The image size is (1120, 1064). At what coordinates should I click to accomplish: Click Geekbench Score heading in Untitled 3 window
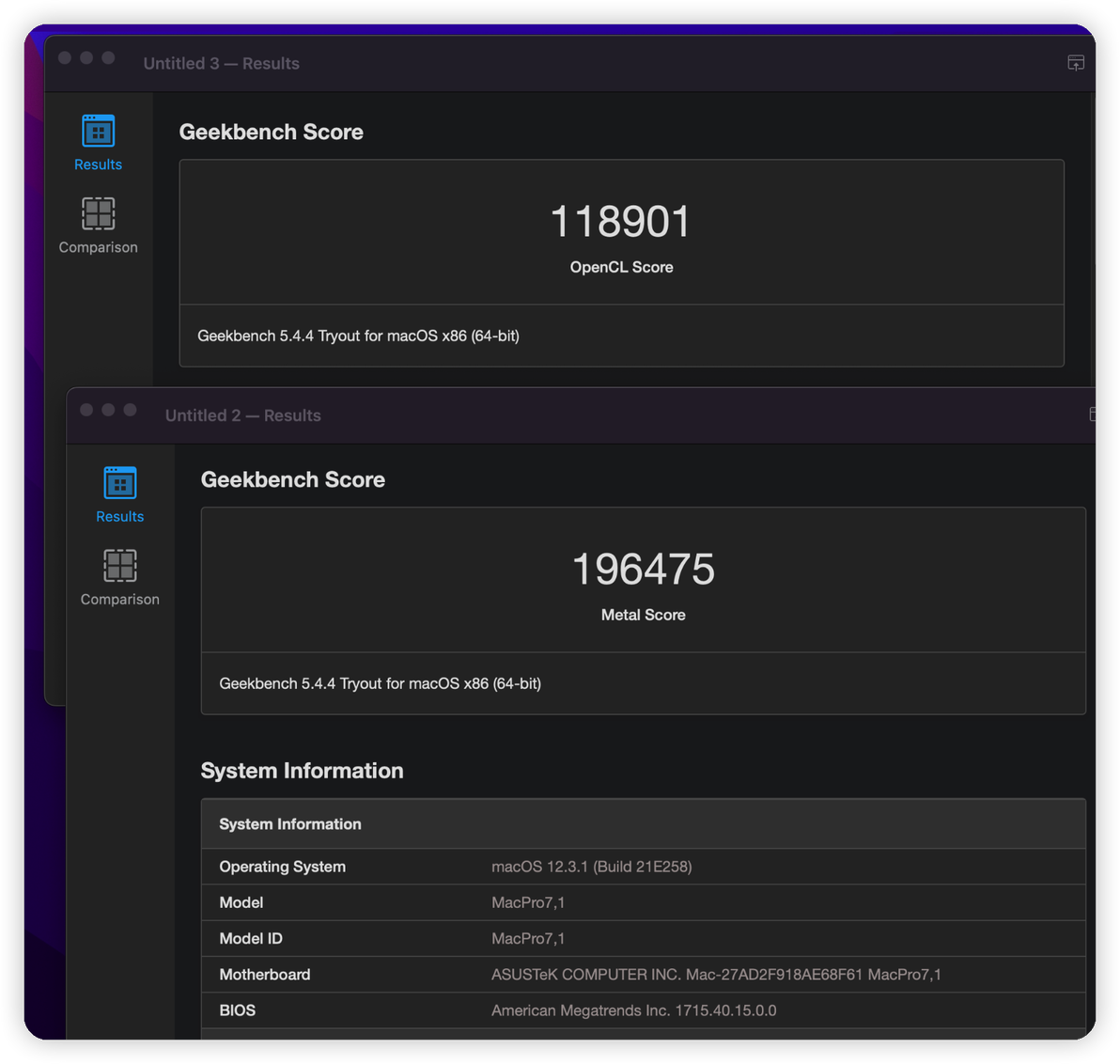coord(272,133)
